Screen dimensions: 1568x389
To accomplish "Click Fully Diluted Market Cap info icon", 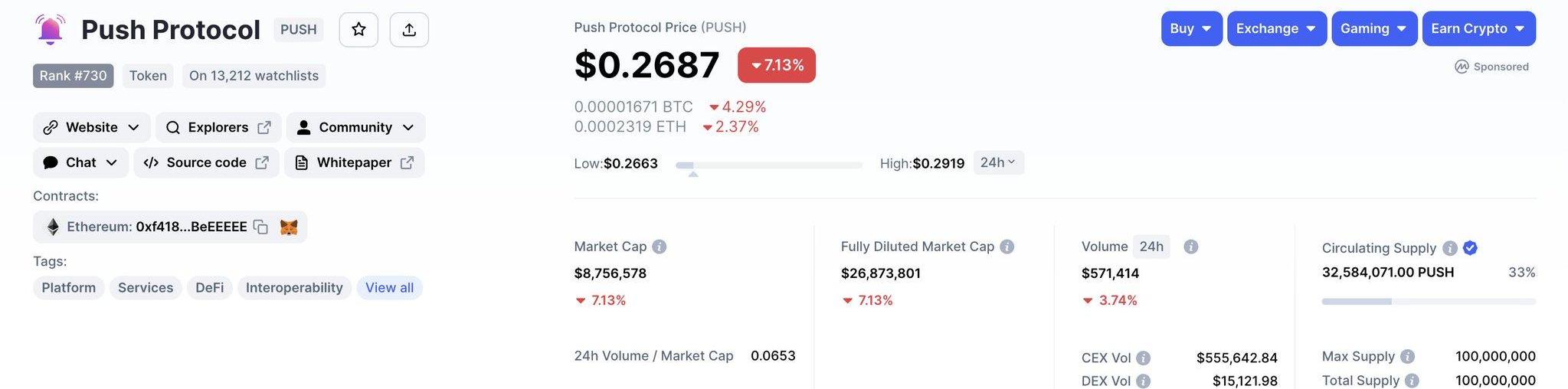I will click(x=1007, y=247).
